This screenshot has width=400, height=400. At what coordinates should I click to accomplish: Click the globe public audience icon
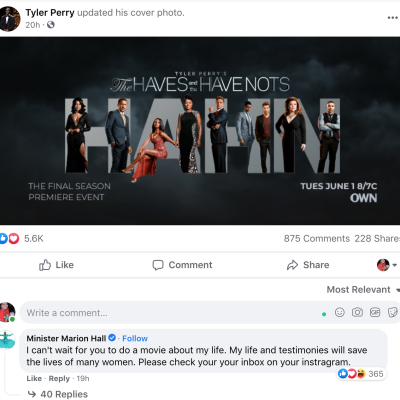51,25
